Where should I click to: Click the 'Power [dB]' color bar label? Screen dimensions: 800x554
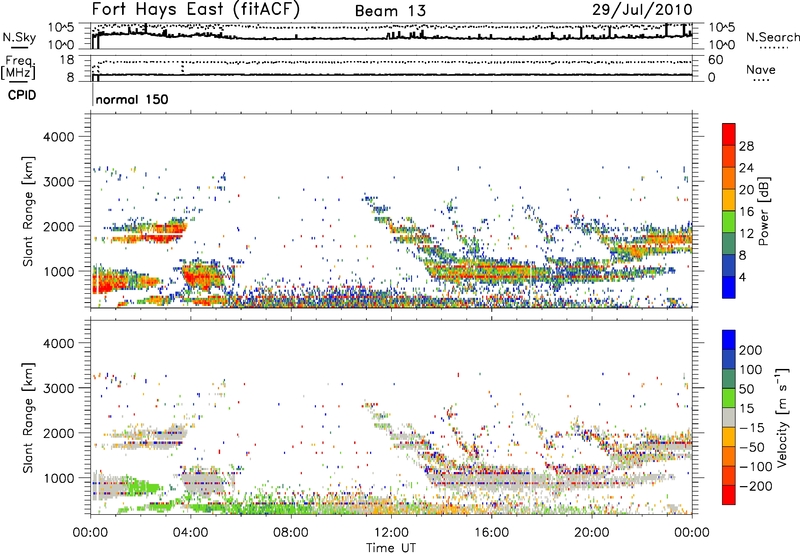(x=763, y=211)
